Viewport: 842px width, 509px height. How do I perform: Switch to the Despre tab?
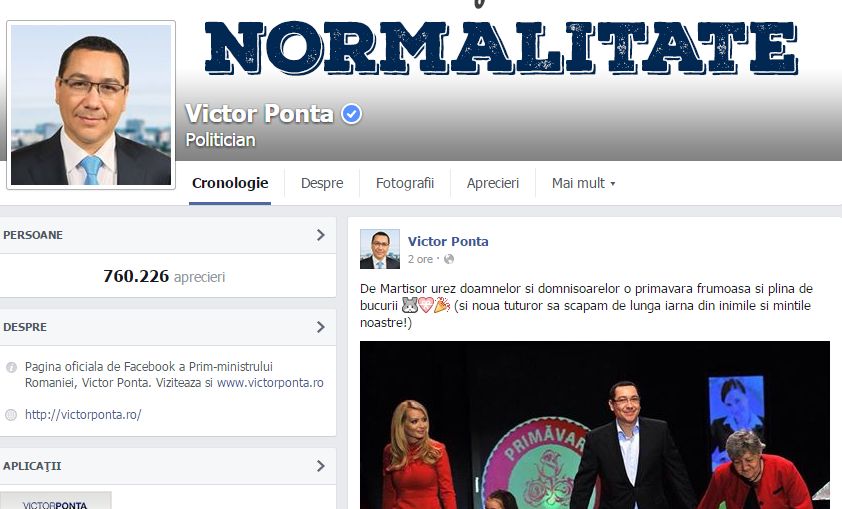[322, 183]
